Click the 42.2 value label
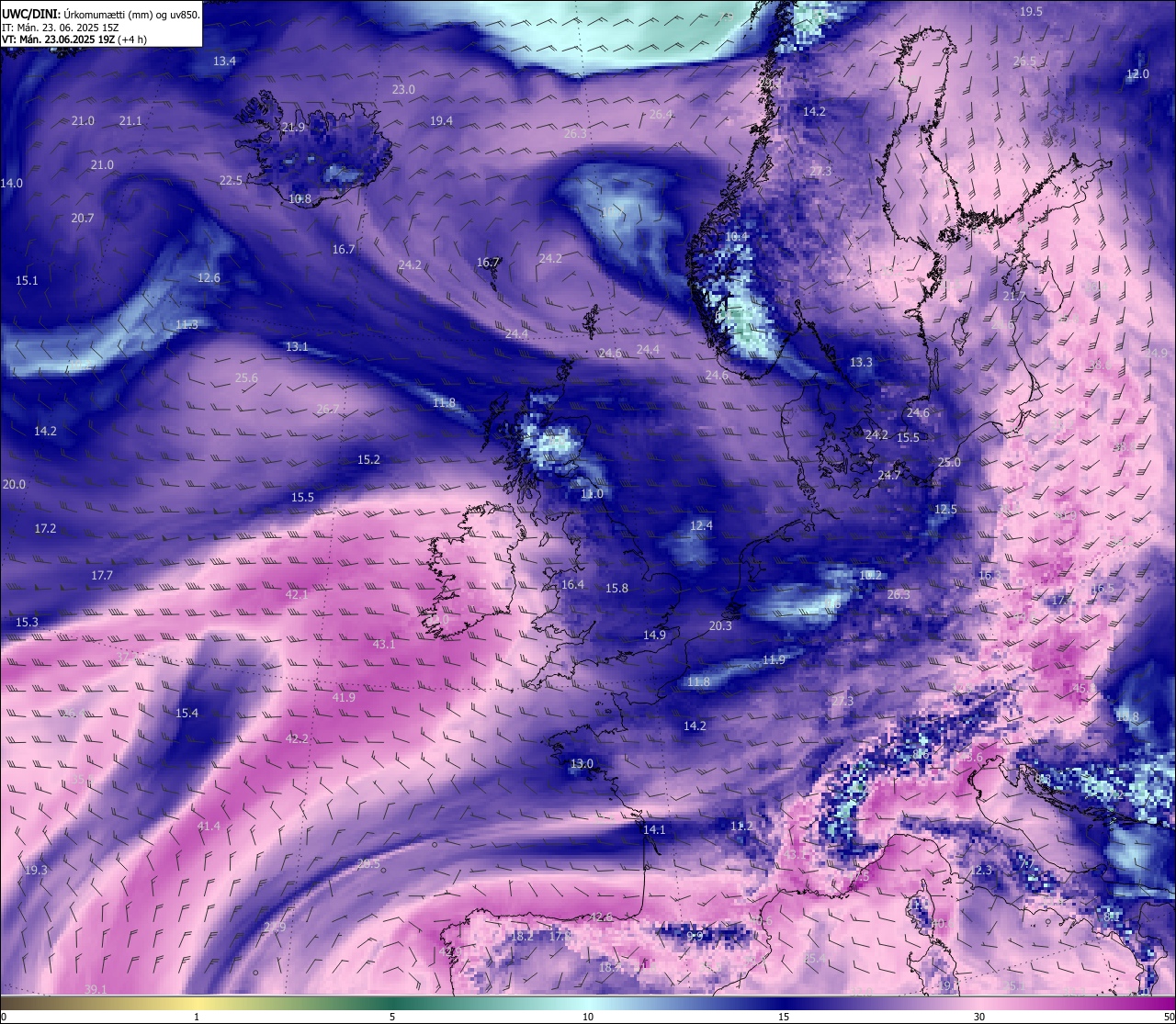Image resolution: width=1176 pixels, height=1024 pixels. (x=297, y=738)
